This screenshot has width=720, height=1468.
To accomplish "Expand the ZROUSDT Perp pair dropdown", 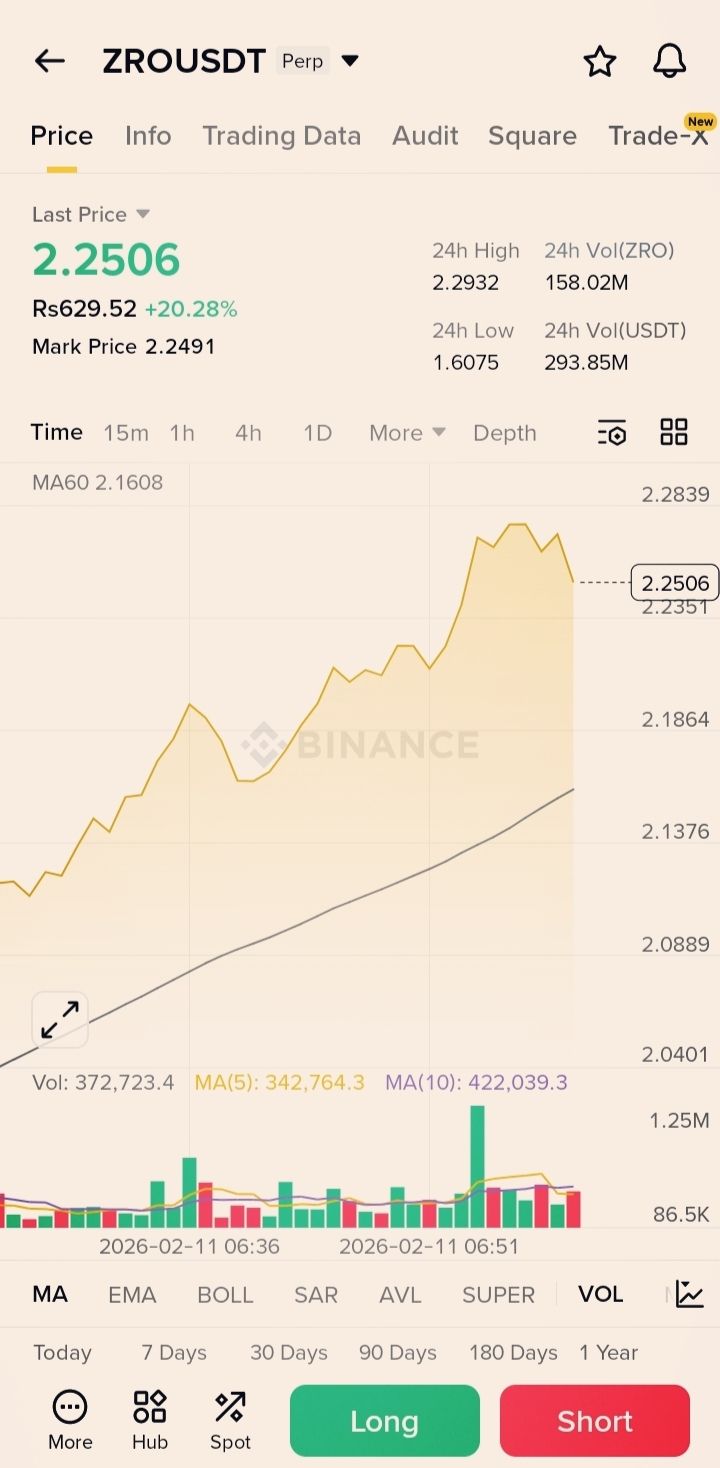I will (350, 61).
